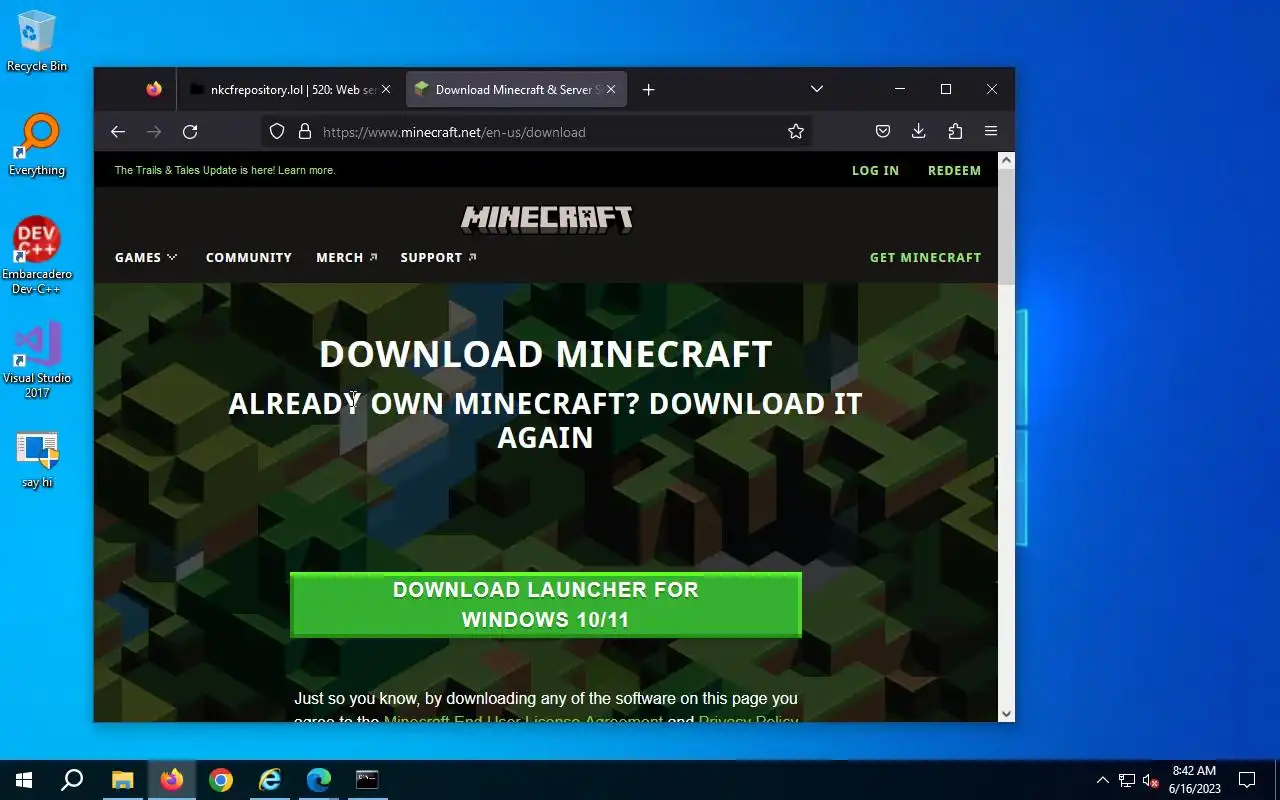The width and height of the screenshot is (1280, 800).
Task: Open the Firefox downloads panel
Action: [919, 132]
